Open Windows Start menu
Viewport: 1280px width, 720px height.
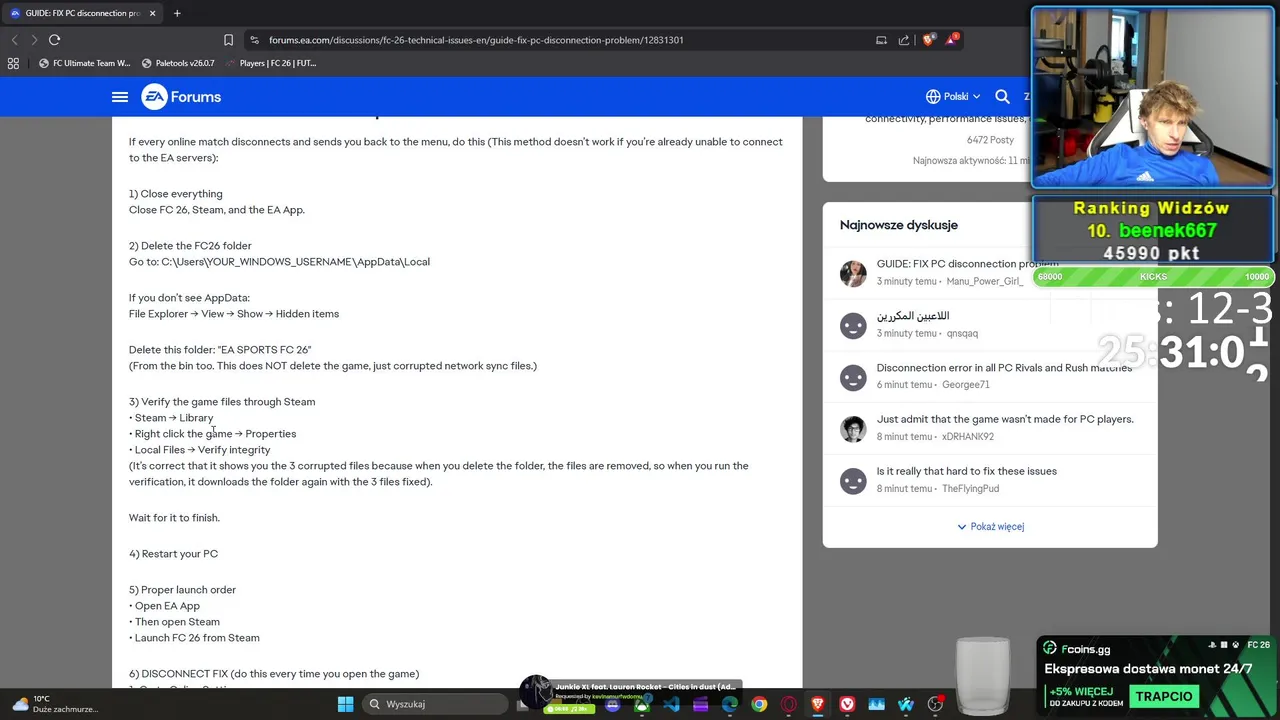click(345, 704)
